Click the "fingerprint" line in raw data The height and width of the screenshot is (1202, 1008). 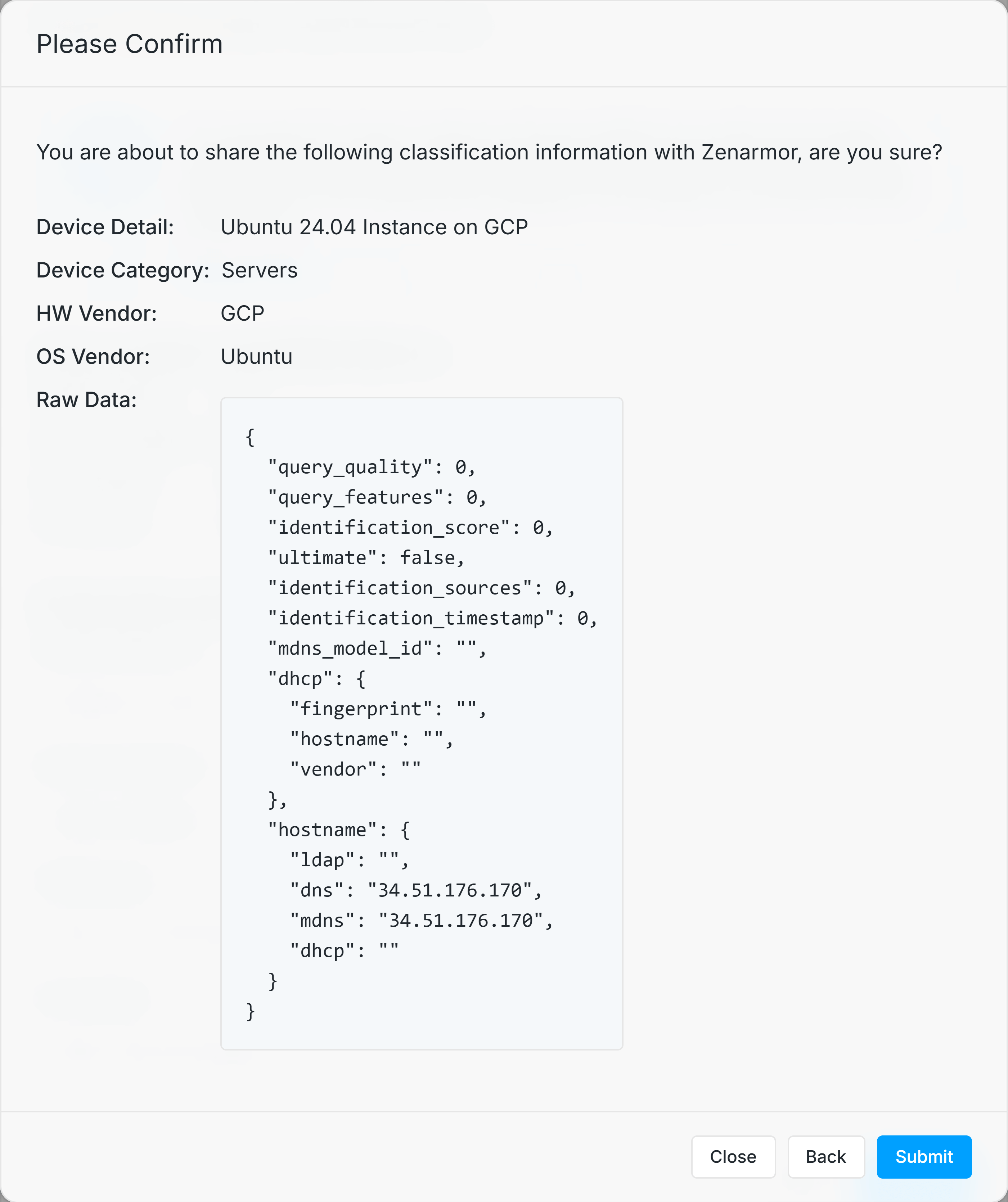point(388,710)
